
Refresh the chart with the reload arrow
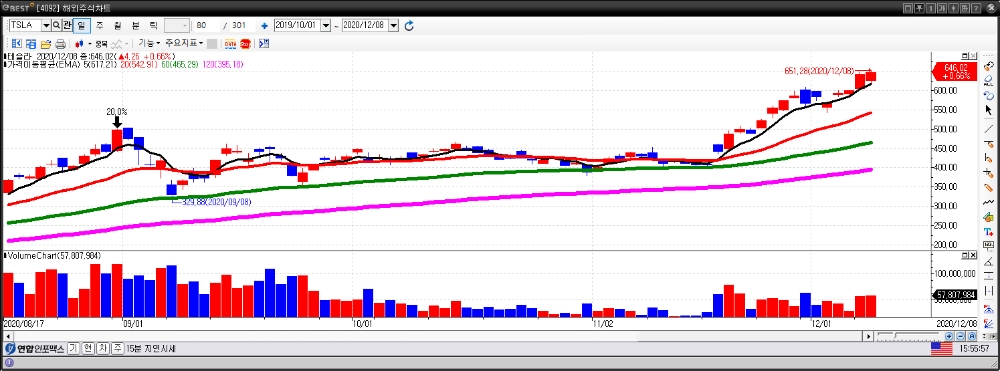[x=409, y=25]
